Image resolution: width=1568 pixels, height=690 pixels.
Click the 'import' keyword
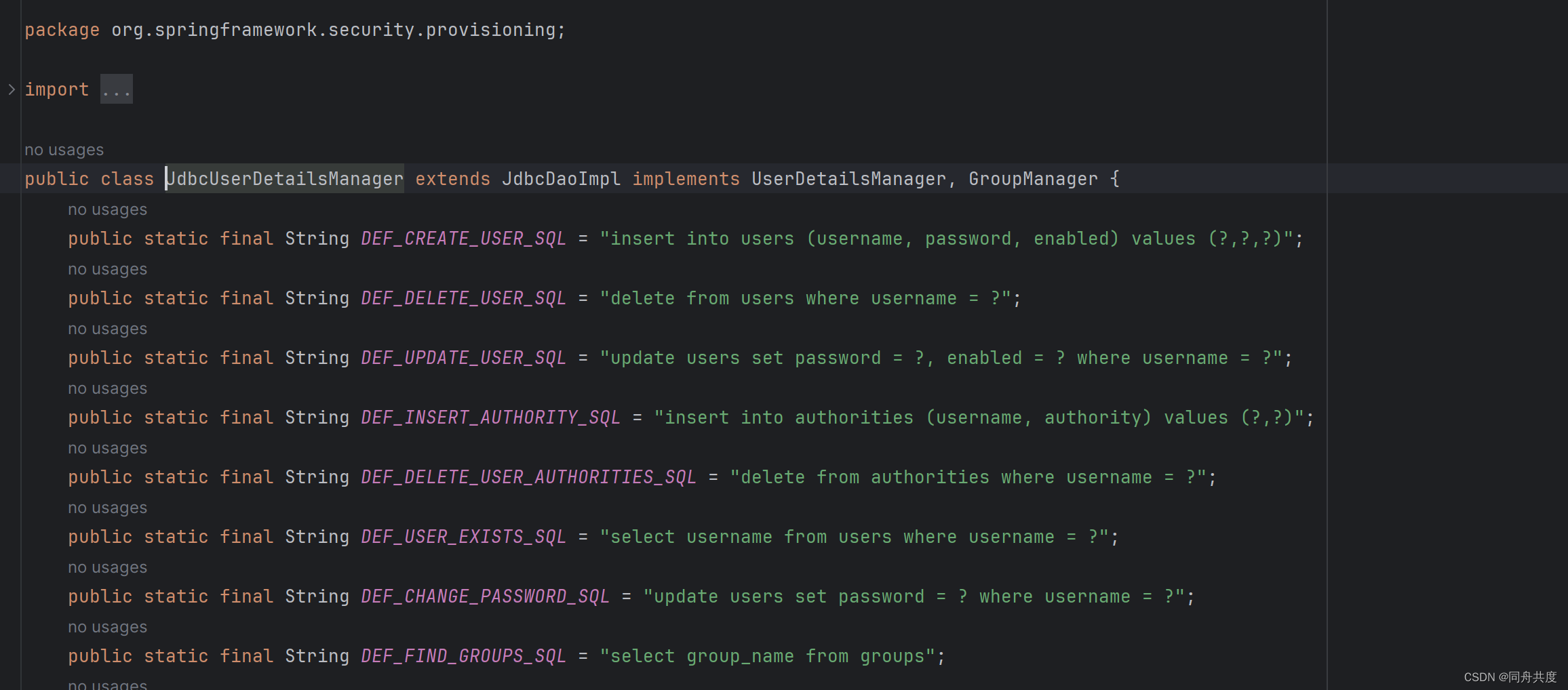[57, 89]
